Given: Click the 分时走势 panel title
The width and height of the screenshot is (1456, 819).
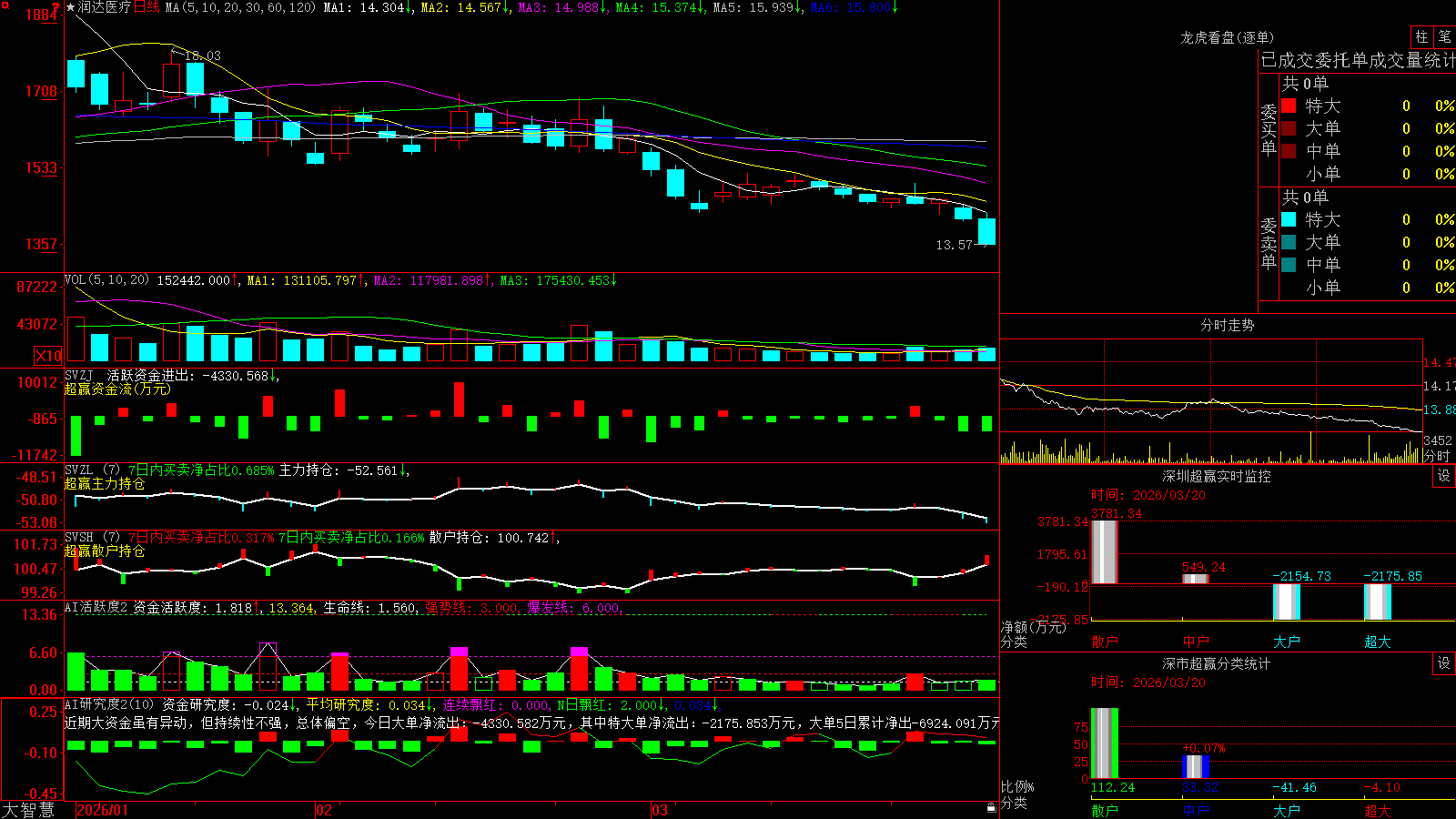Looking at the screenshot, I should [x=1227, y=325].
